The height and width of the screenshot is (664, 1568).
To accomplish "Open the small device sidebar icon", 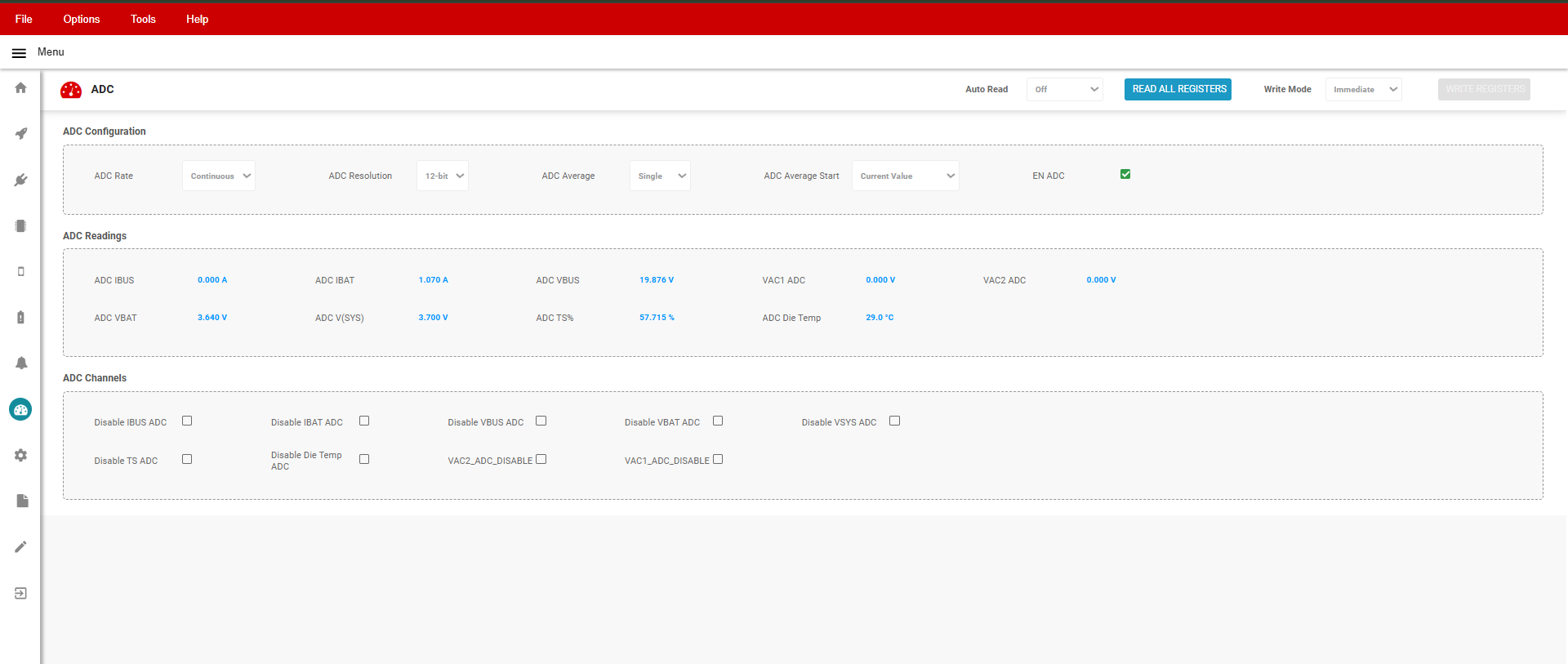I will (x=21, y=271).
